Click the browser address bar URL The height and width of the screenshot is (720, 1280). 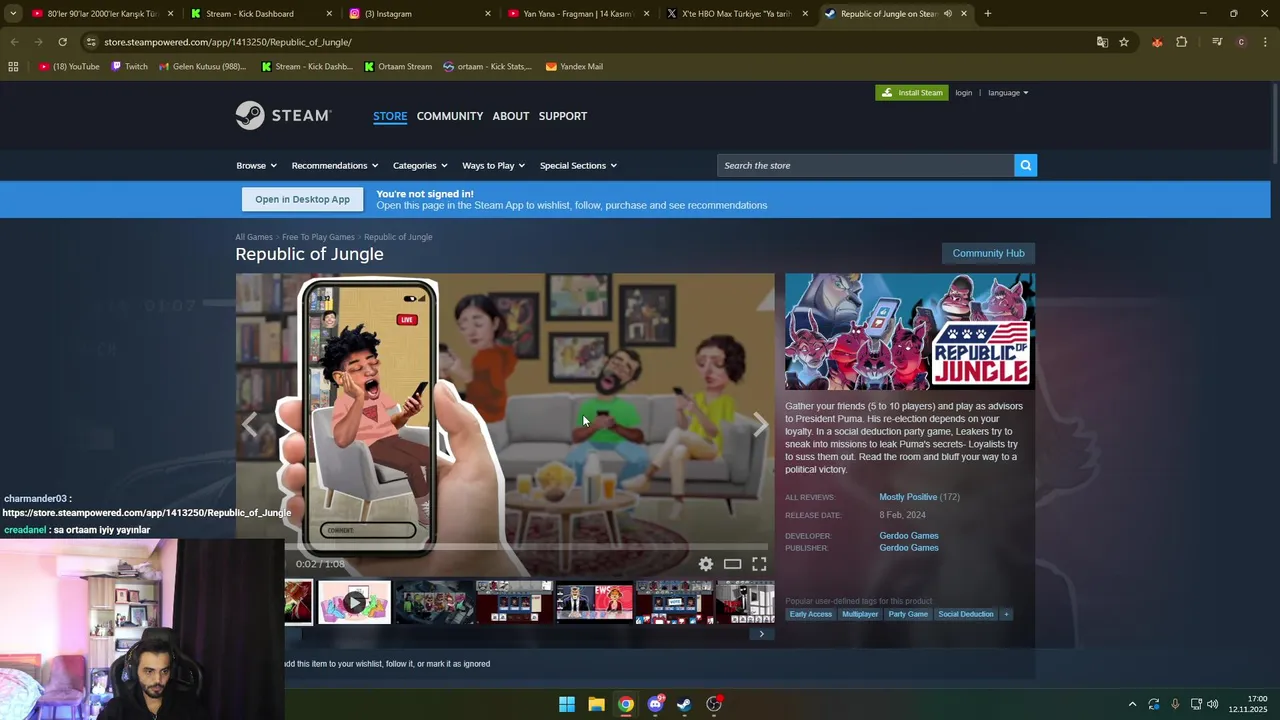click(228, 42)
